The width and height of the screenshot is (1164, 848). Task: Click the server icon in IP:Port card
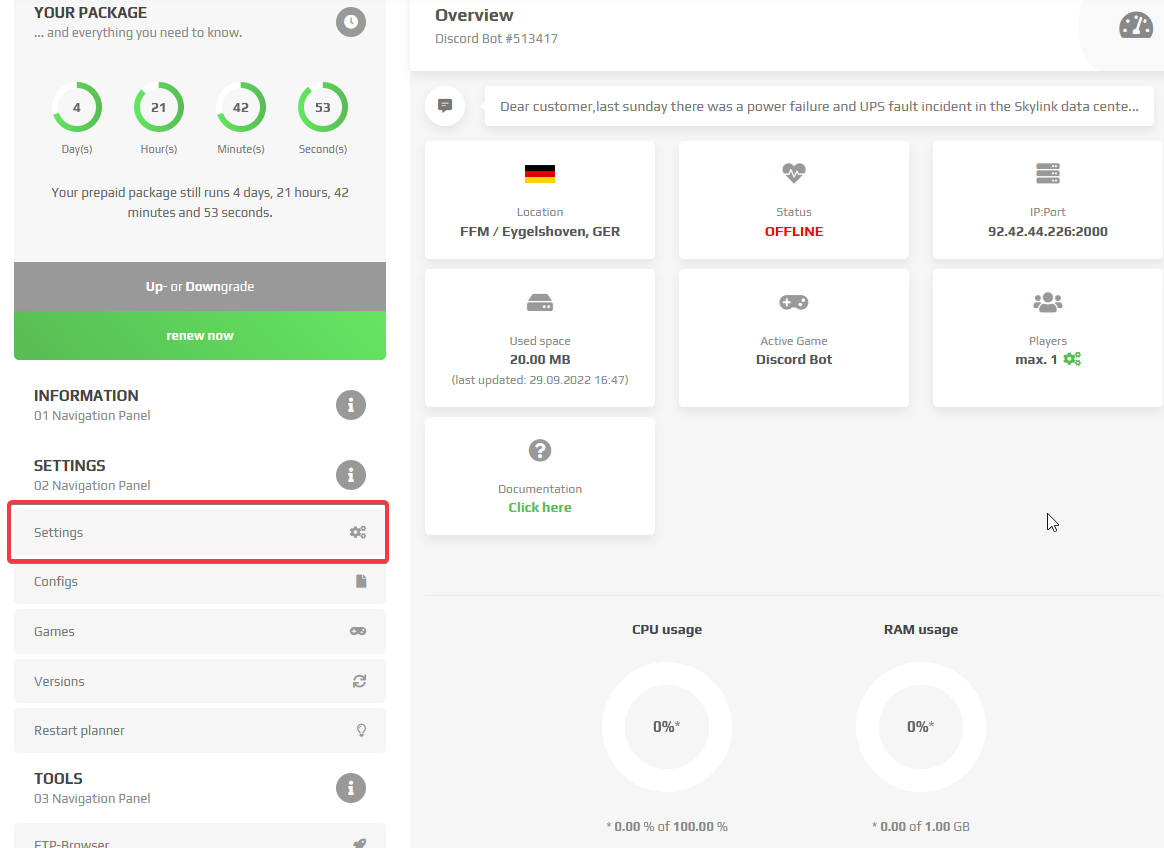point(1047,174)
